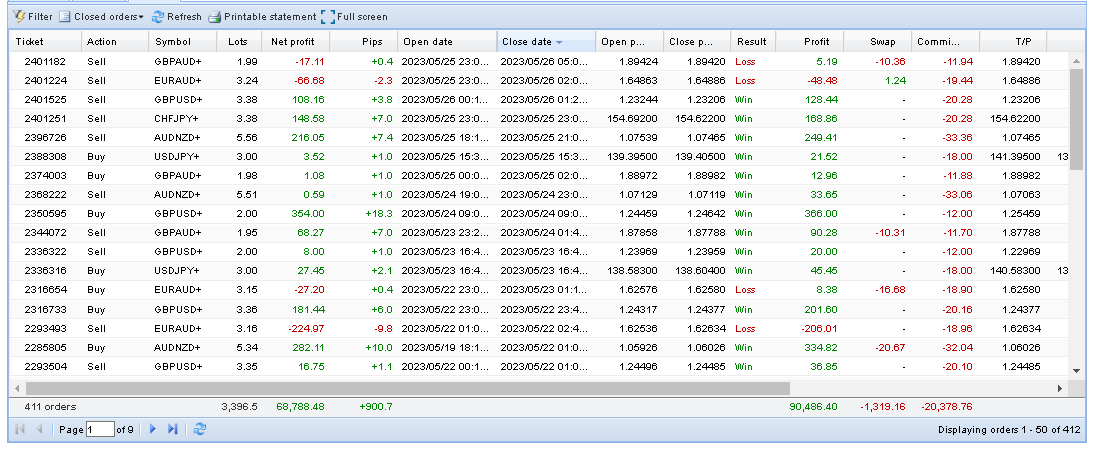Go to next page arrow
Image resolution: width=1102 pixels, height=455 pixels.
153,429
